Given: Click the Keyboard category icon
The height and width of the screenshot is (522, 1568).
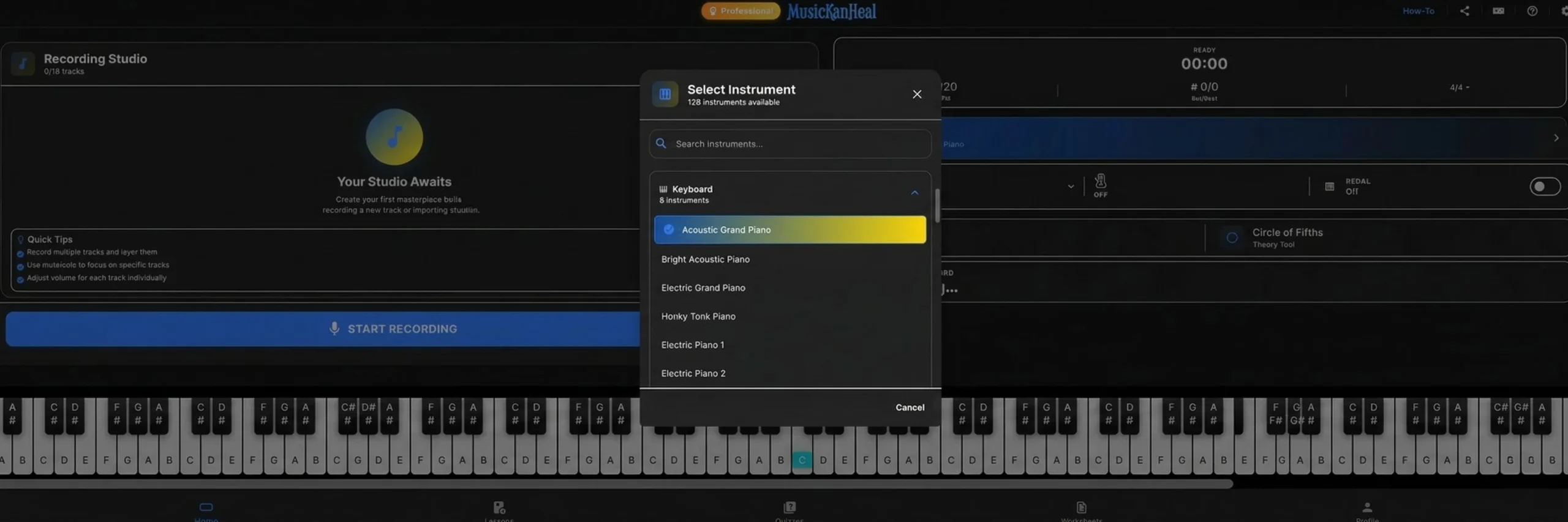Looking at the screenshot, I should click(663, 189).
